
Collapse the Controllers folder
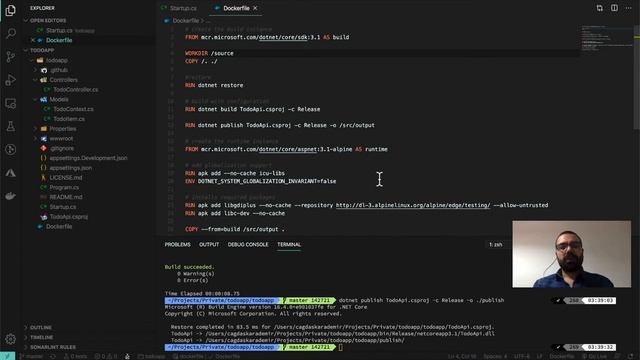(63, 80)
